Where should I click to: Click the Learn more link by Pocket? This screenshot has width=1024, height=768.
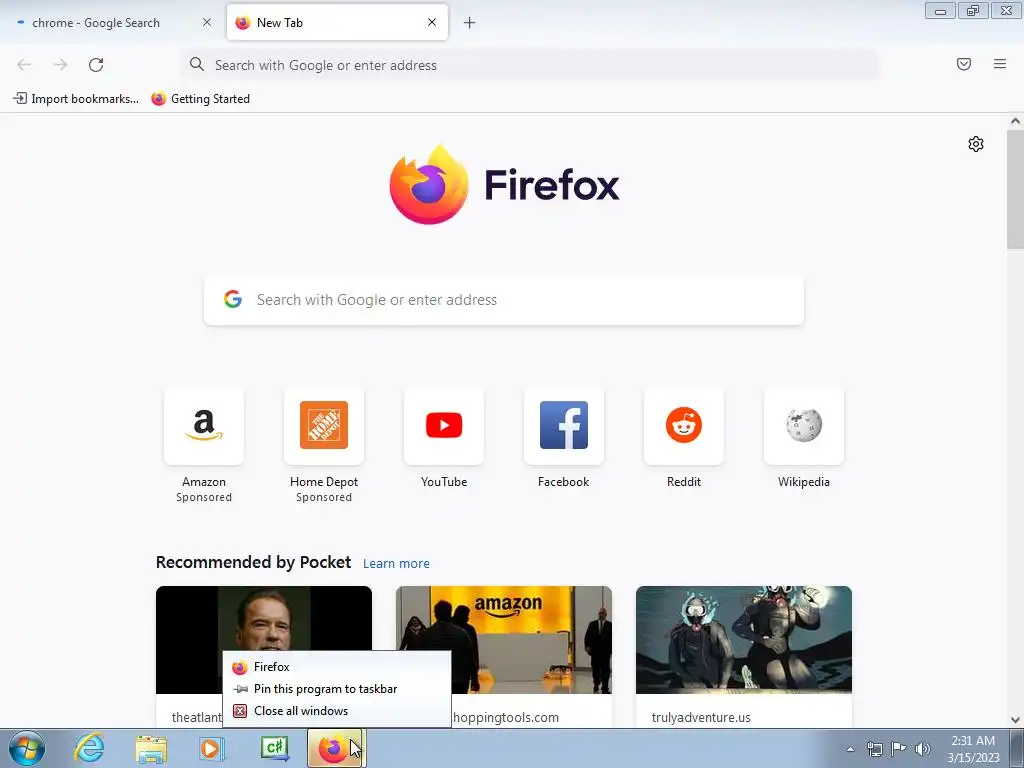click(396, 564)
